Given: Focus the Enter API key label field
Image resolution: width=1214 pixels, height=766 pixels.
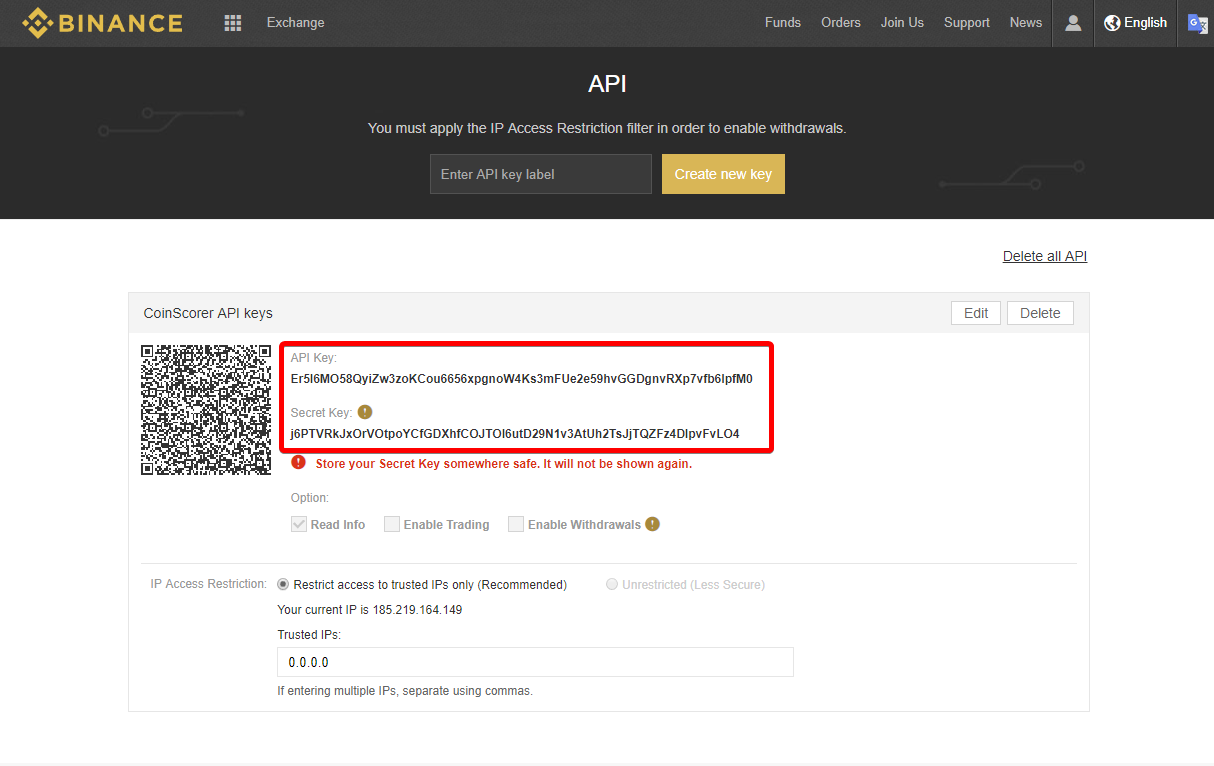Looking at the screenshot, I should pos(541,174).
